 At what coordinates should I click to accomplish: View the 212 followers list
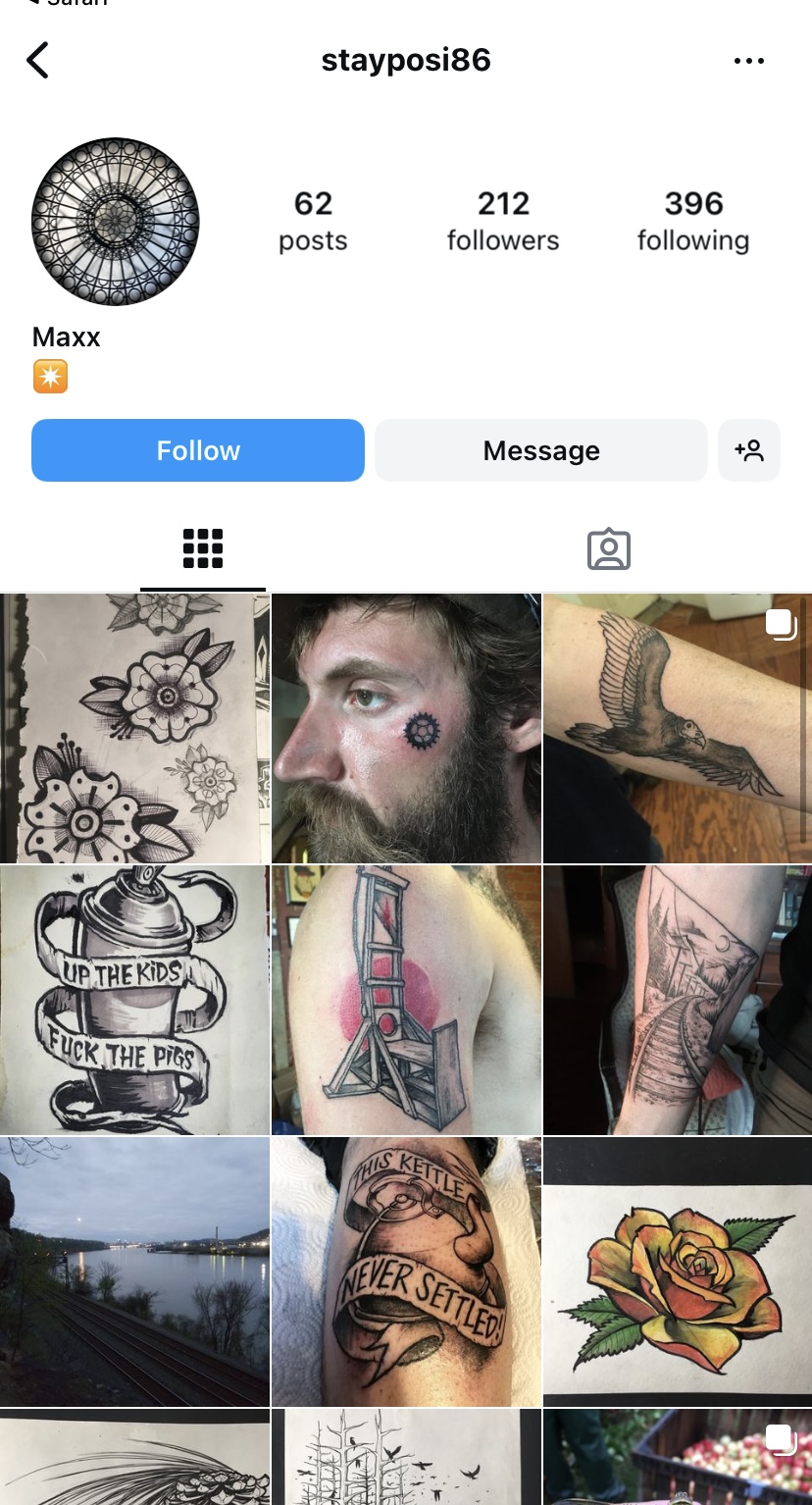(x=503, y=221)
